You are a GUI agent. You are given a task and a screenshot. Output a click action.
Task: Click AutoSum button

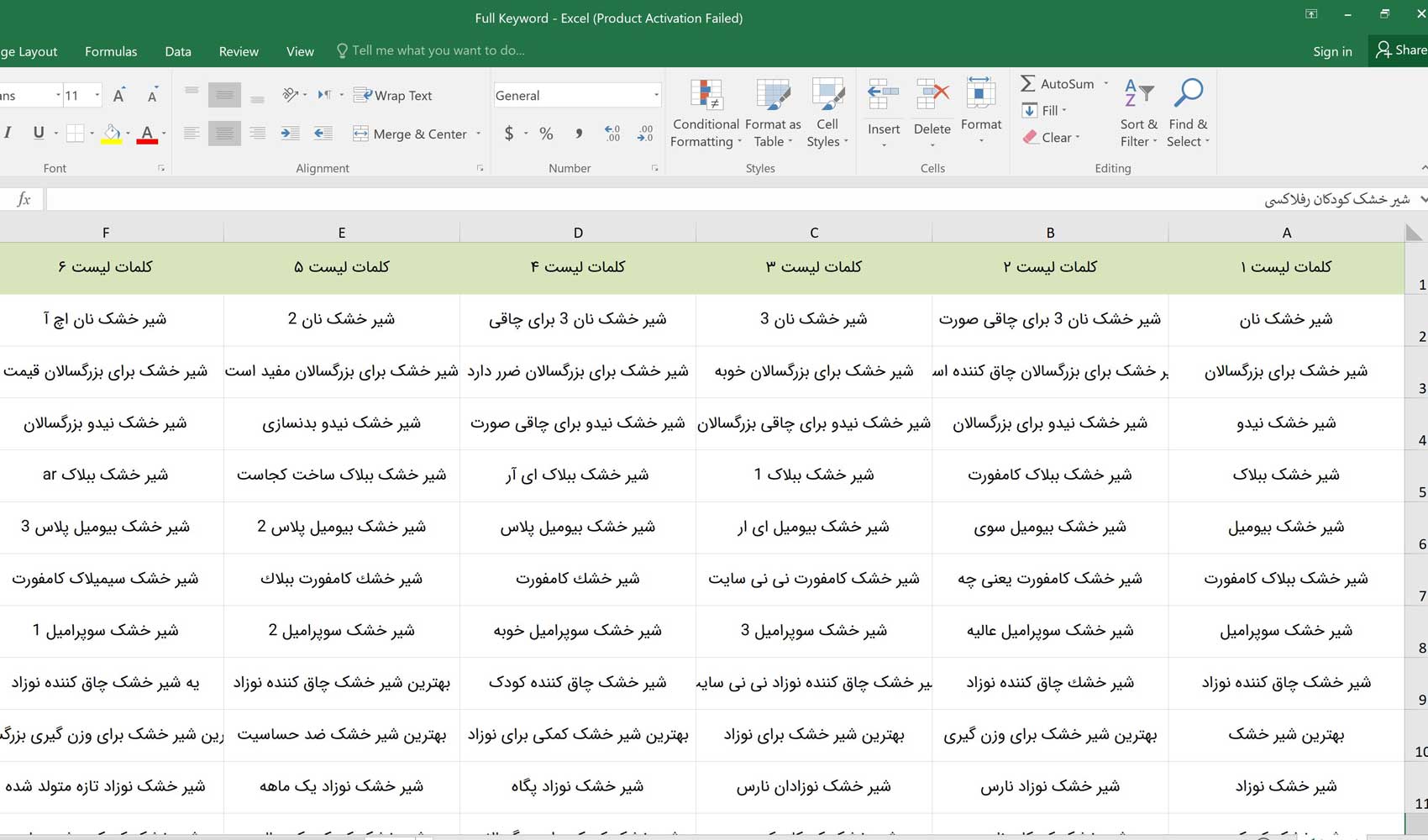coord(1057,83)
